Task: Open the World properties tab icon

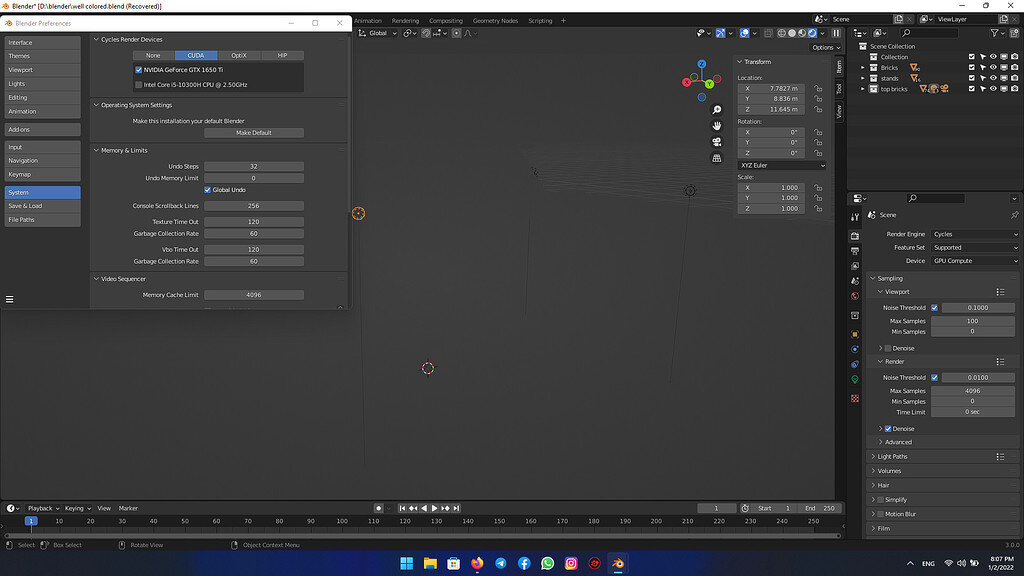Action: (855, 296)
